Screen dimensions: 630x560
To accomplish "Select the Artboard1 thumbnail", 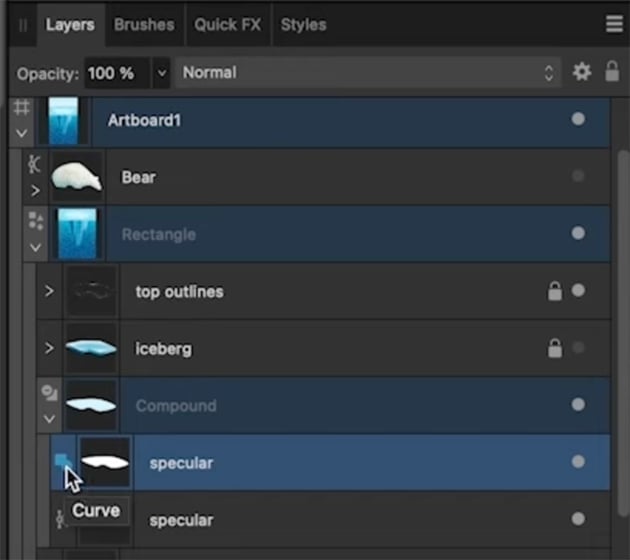I will pyautogui.click(x=63, y=121).
